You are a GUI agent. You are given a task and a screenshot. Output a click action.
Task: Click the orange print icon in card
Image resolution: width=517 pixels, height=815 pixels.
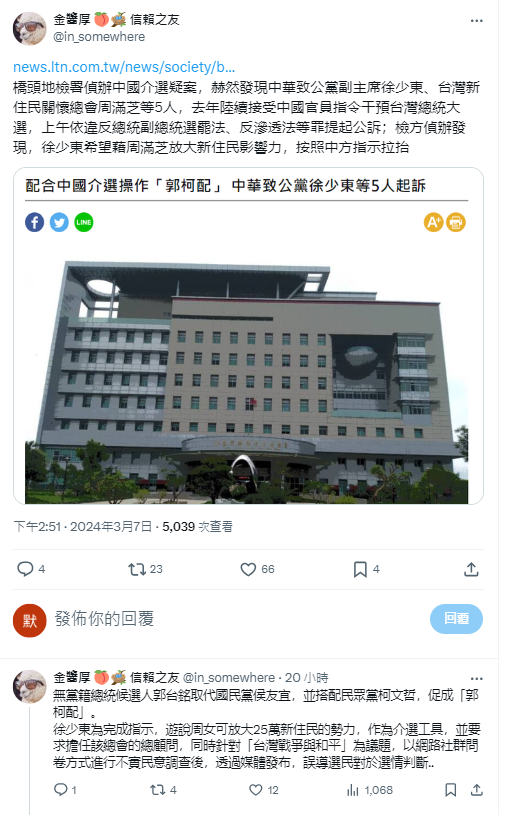[456, 222]
